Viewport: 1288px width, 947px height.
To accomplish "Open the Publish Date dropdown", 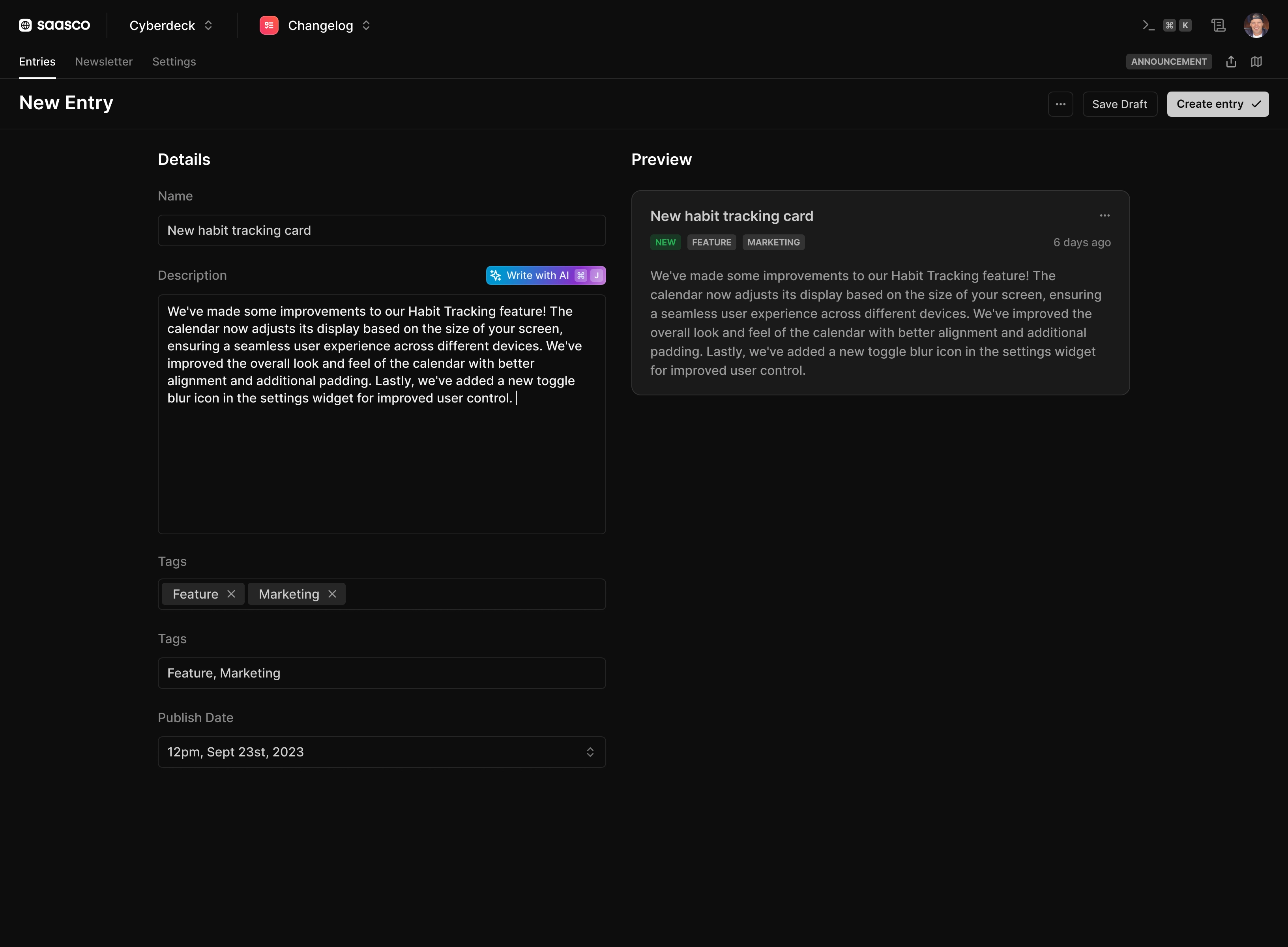I will [x=382, y=752].
